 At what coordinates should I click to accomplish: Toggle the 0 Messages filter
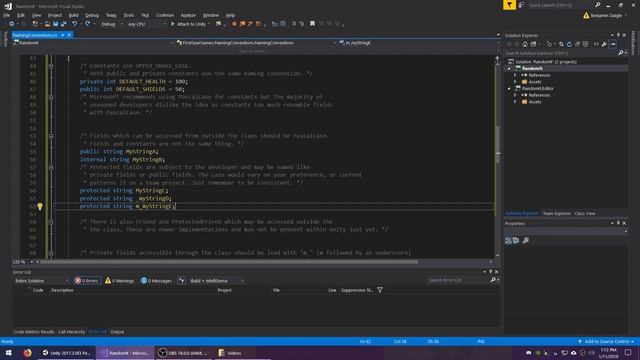(156, 281)
